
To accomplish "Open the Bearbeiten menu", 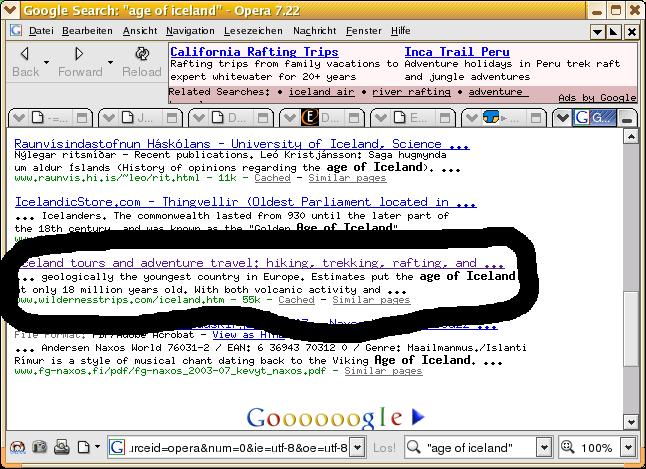I will (x=87, y=31).
